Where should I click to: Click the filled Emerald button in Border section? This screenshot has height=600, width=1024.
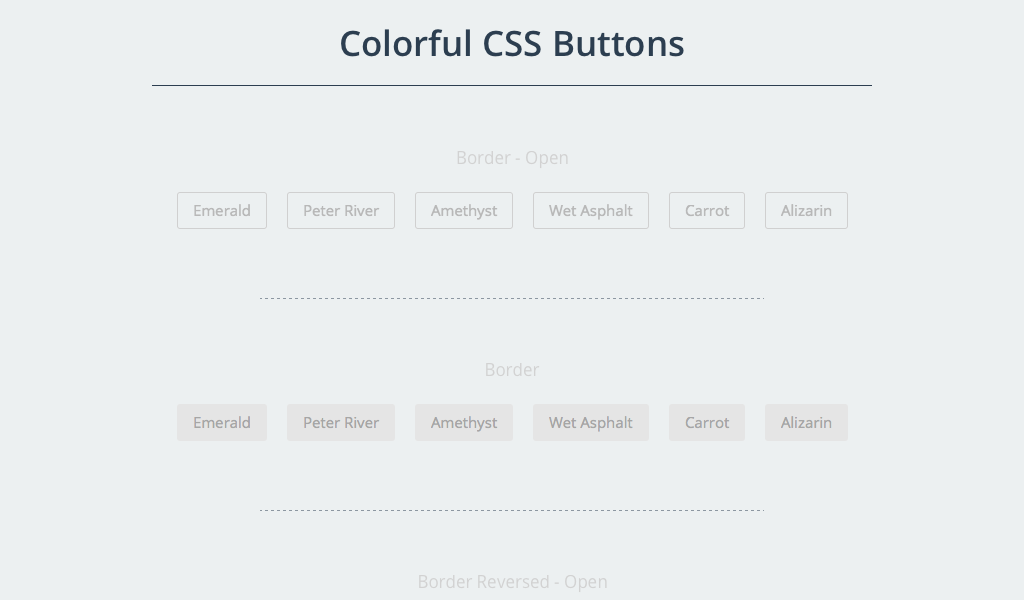[x=222, y=423]
